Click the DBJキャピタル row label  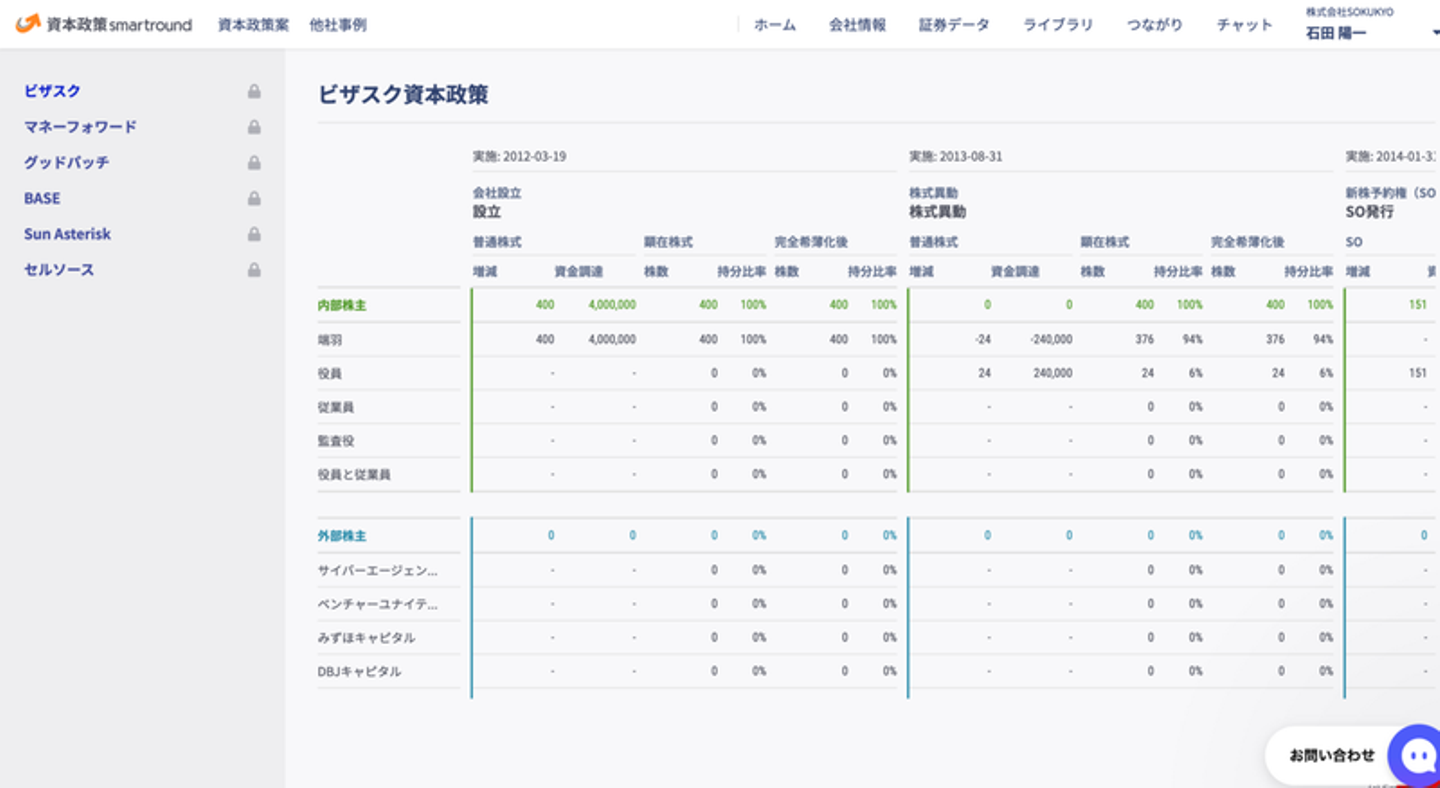359,672
